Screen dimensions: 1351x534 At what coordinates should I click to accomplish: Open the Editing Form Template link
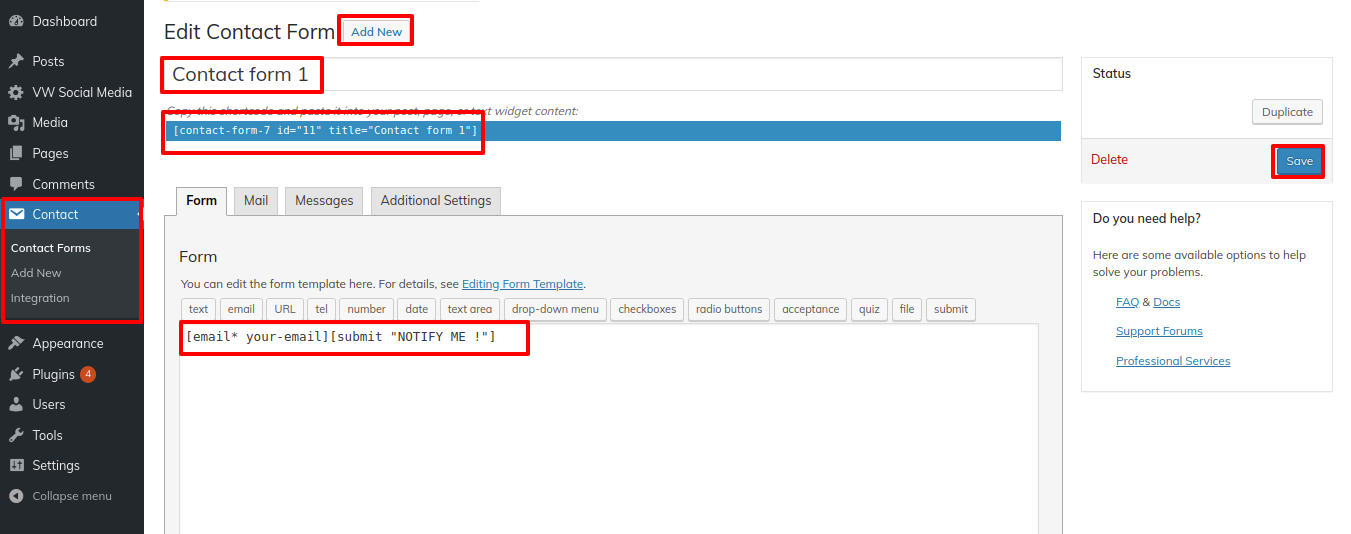click(522, 284)
